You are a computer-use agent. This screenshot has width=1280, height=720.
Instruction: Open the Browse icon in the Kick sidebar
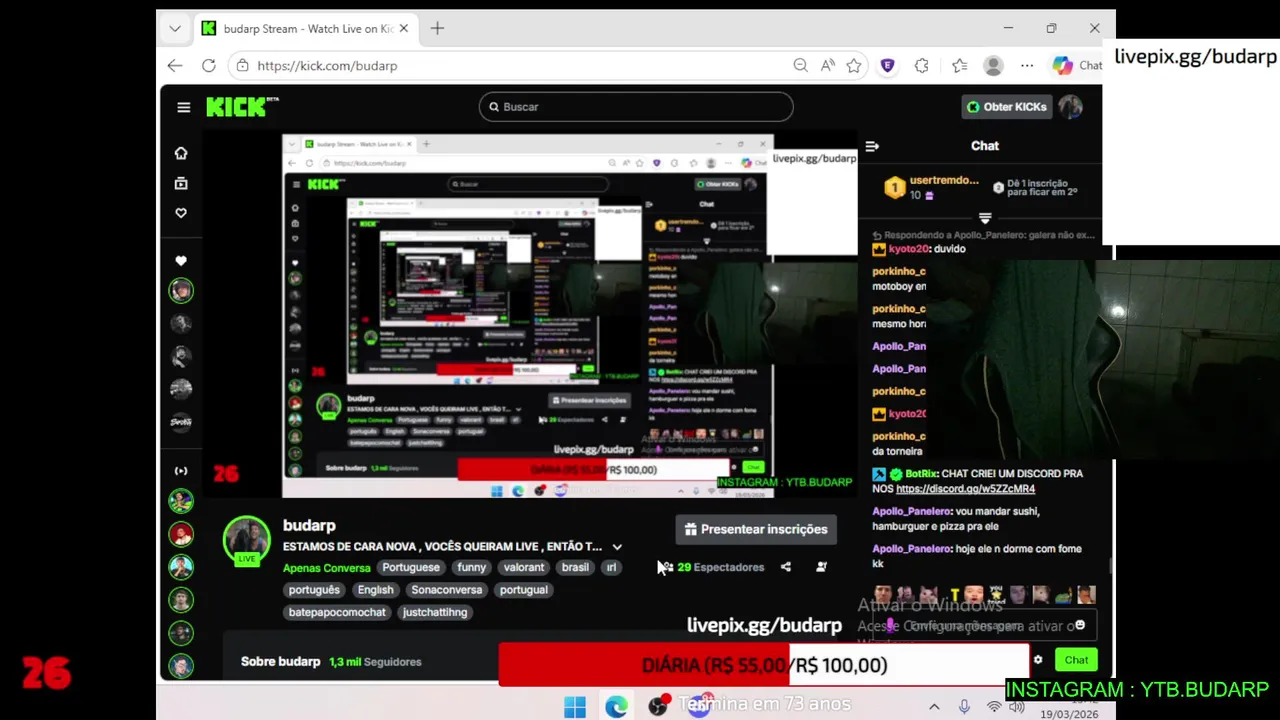(181, 183)
